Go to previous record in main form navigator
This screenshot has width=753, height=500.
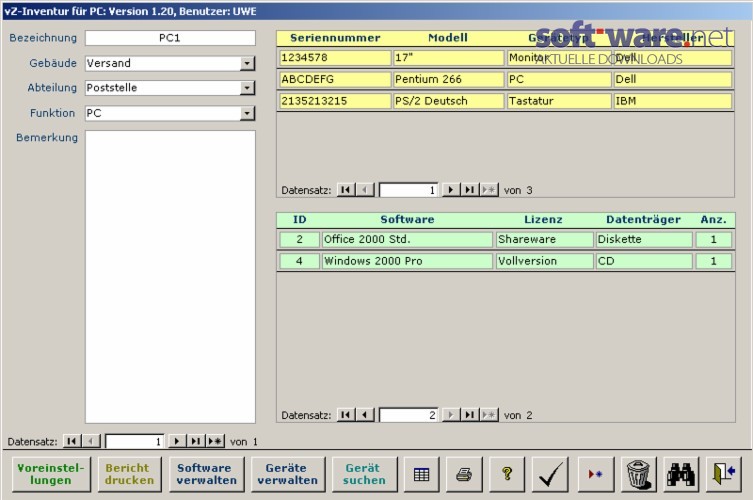coord(91,441)
